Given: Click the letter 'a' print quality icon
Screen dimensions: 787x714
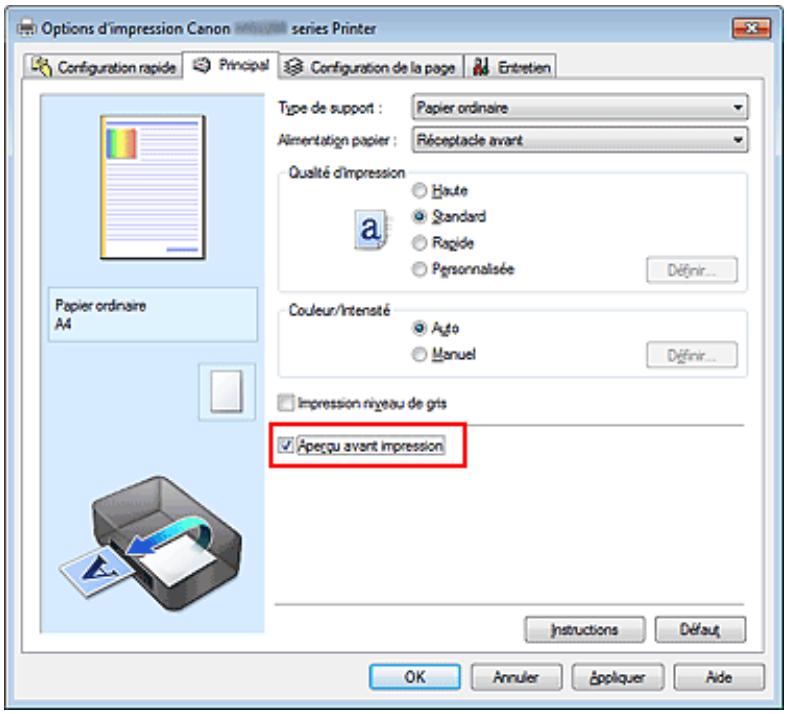Looking at the screenshot, I should pos(371,229).
